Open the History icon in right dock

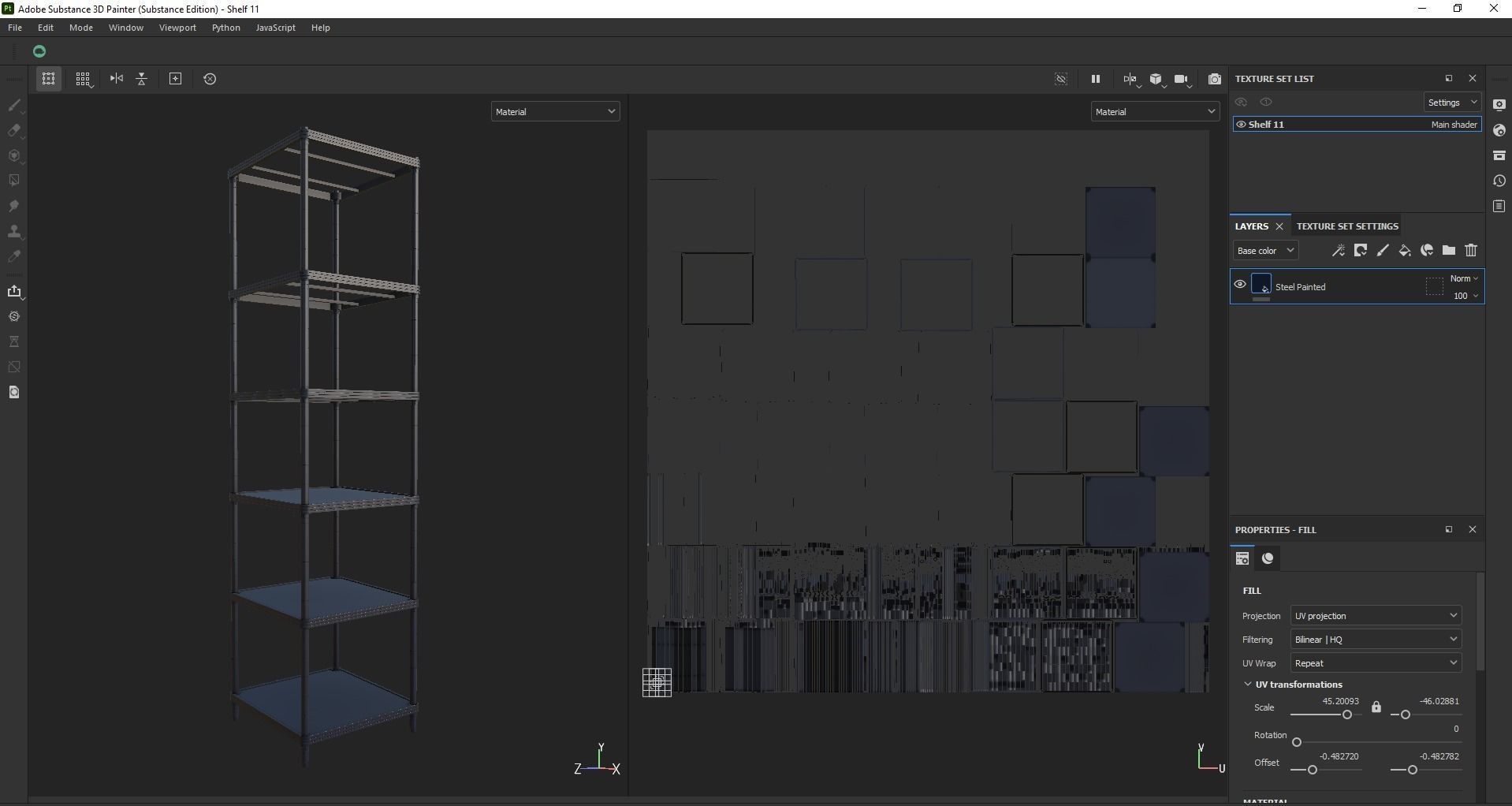click(x=1499, y=181)
